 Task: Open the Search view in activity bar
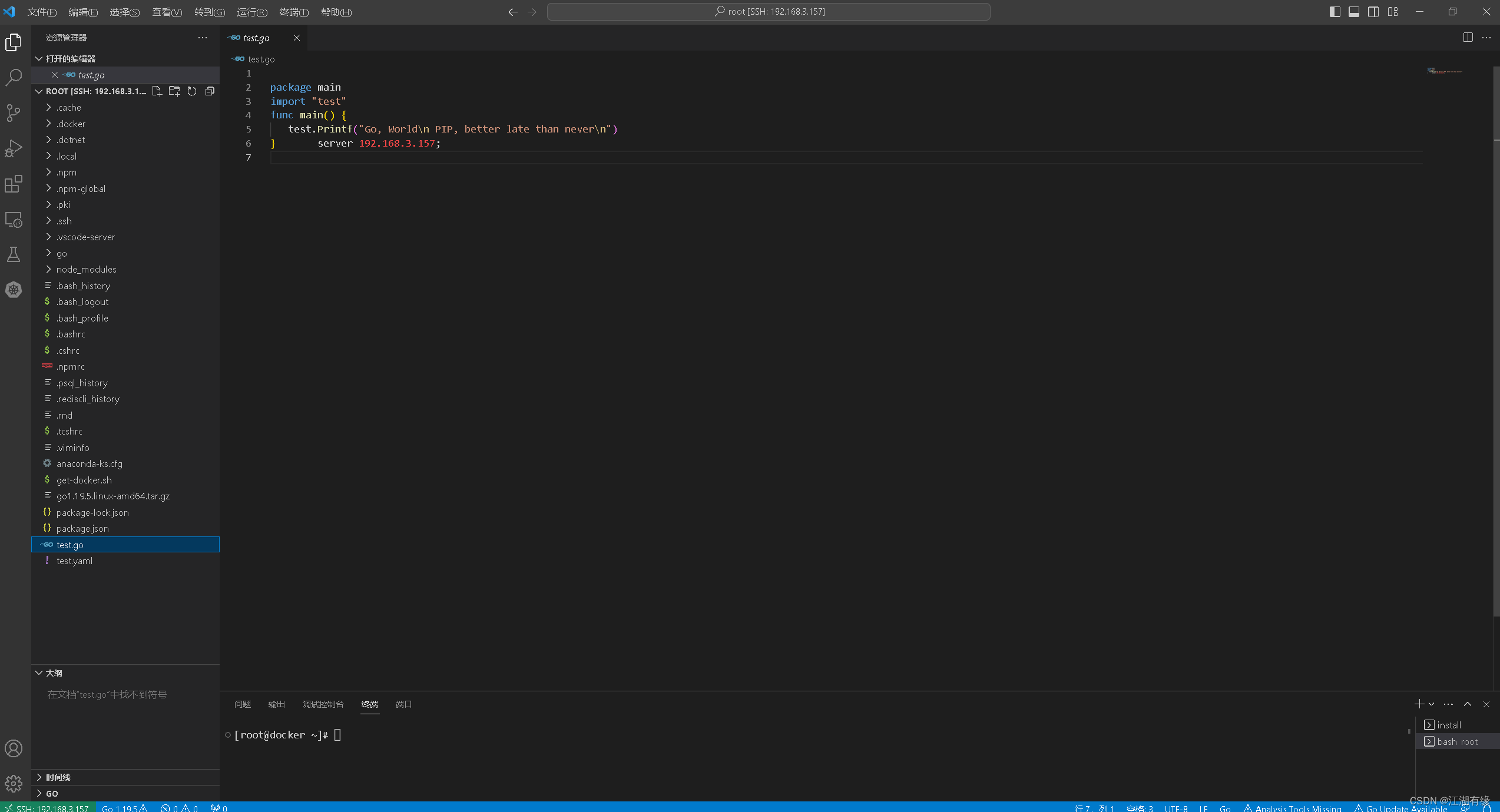pyautogui.click(x=14, y=77)
